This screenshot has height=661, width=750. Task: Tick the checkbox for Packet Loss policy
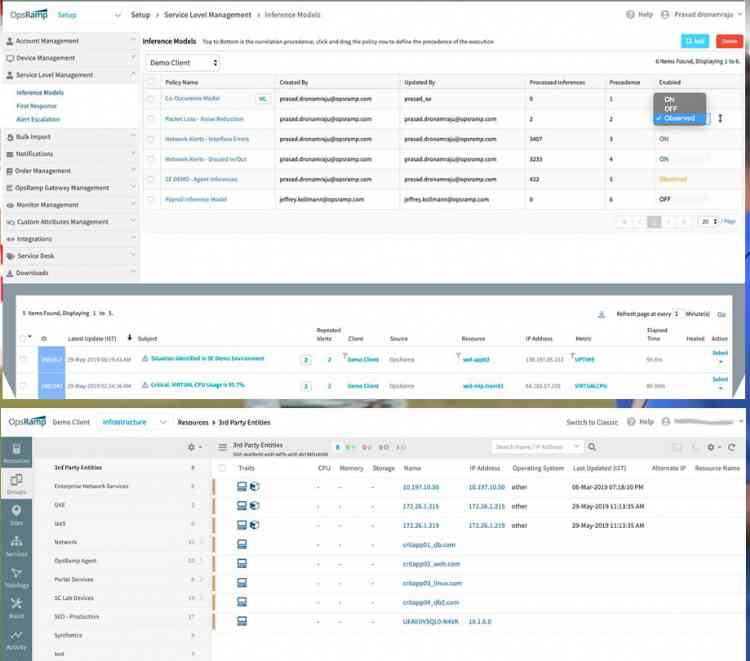click(x=151, y=119)
